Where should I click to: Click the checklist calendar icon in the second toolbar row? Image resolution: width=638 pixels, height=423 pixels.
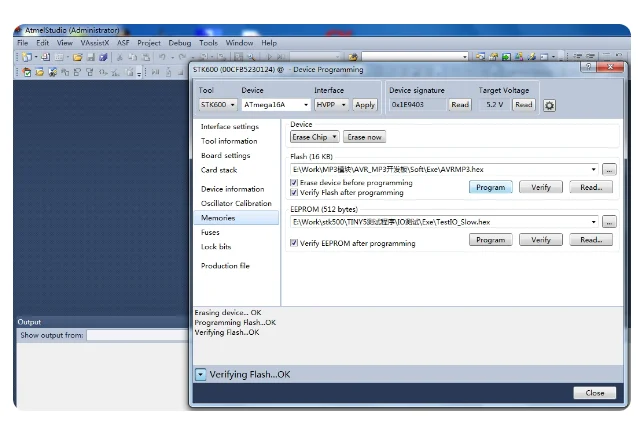point(27,72)
